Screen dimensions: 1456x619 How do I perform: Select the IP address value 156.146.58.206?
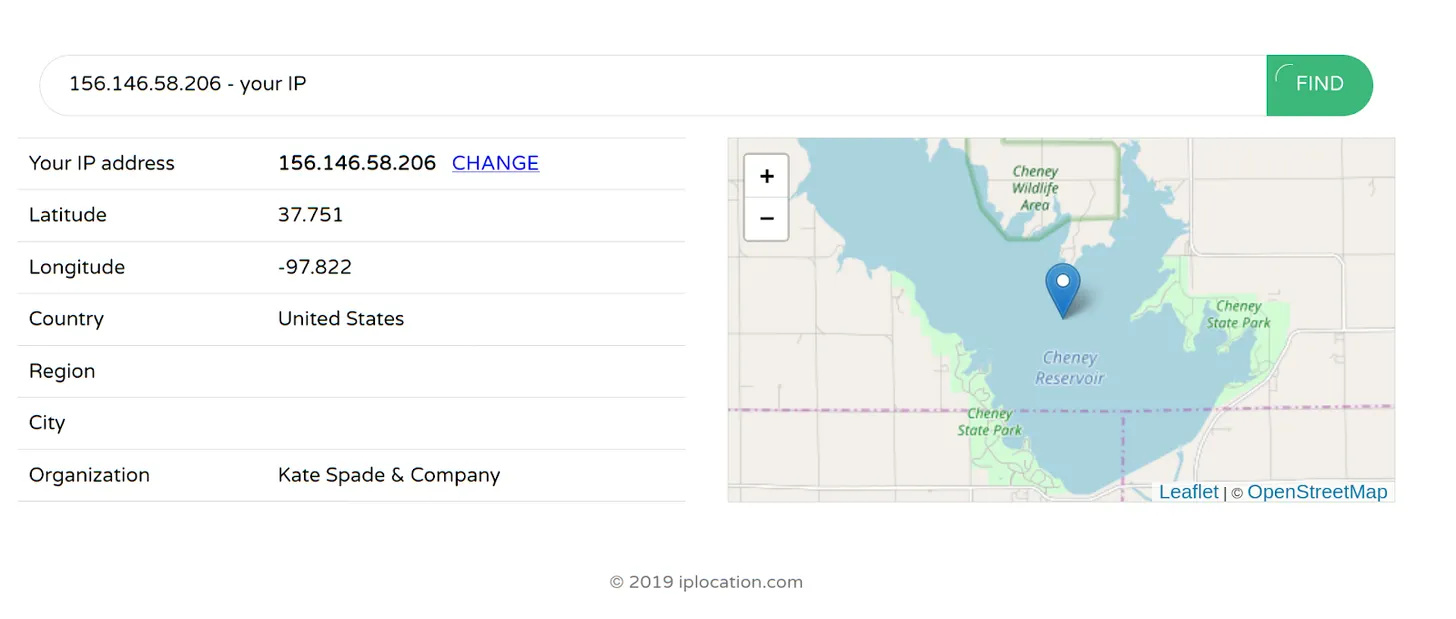coord(357,163)
